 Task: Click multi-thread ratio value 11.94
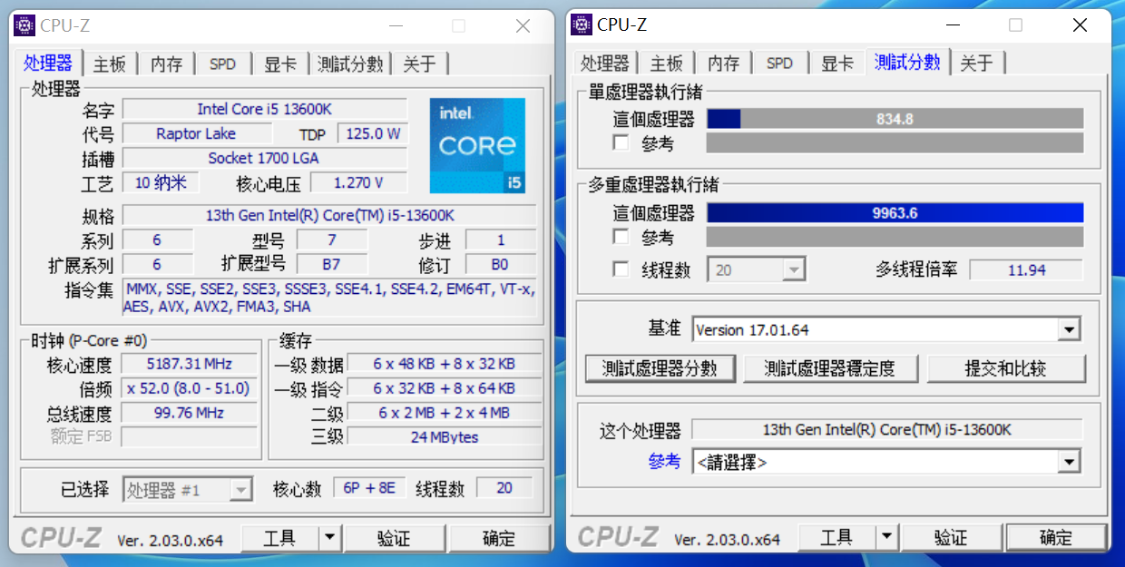1026,270
